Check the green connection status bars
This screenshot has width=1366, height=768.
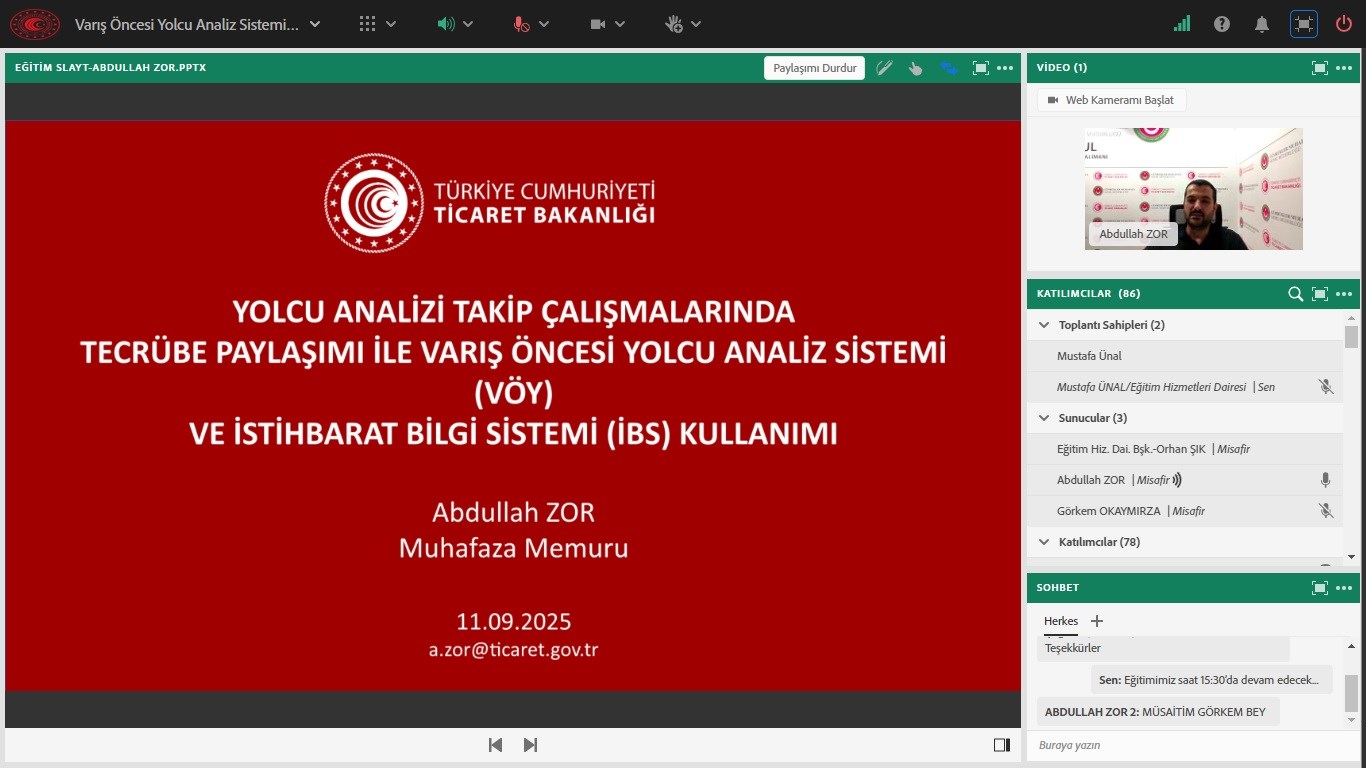1182,24
